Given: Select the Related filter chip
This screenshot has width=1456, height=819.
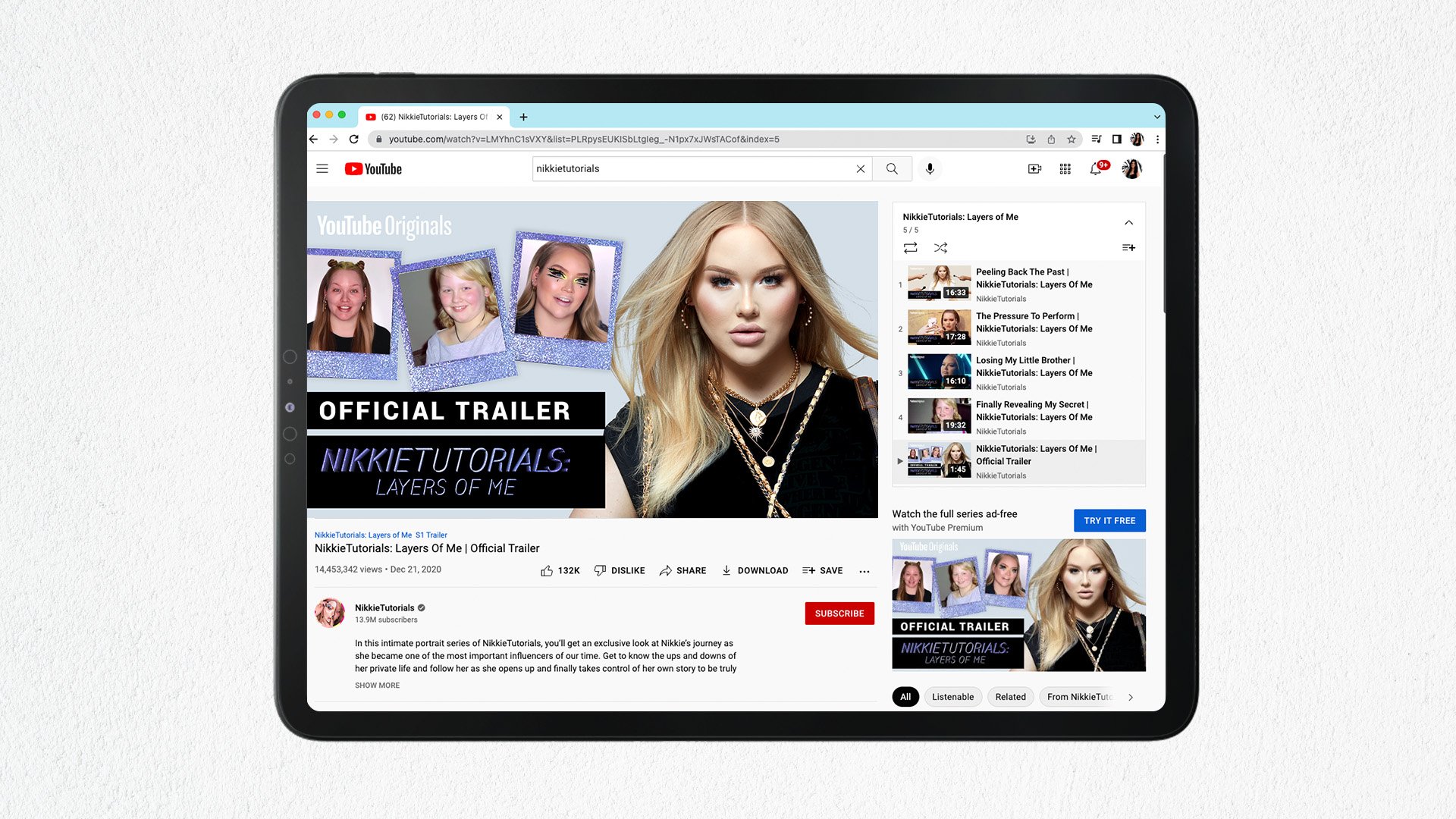Looking at the screenshot, I should pos(1010,697).
